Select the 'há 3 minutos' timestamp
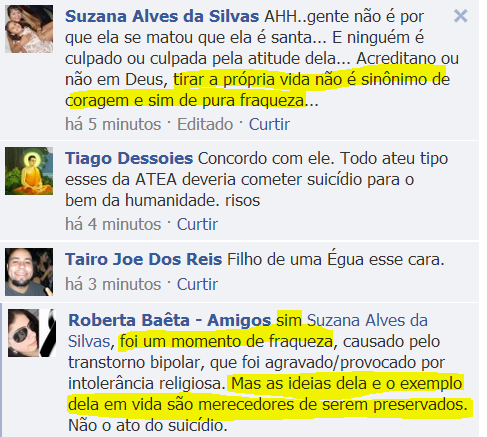 point(113,284)
